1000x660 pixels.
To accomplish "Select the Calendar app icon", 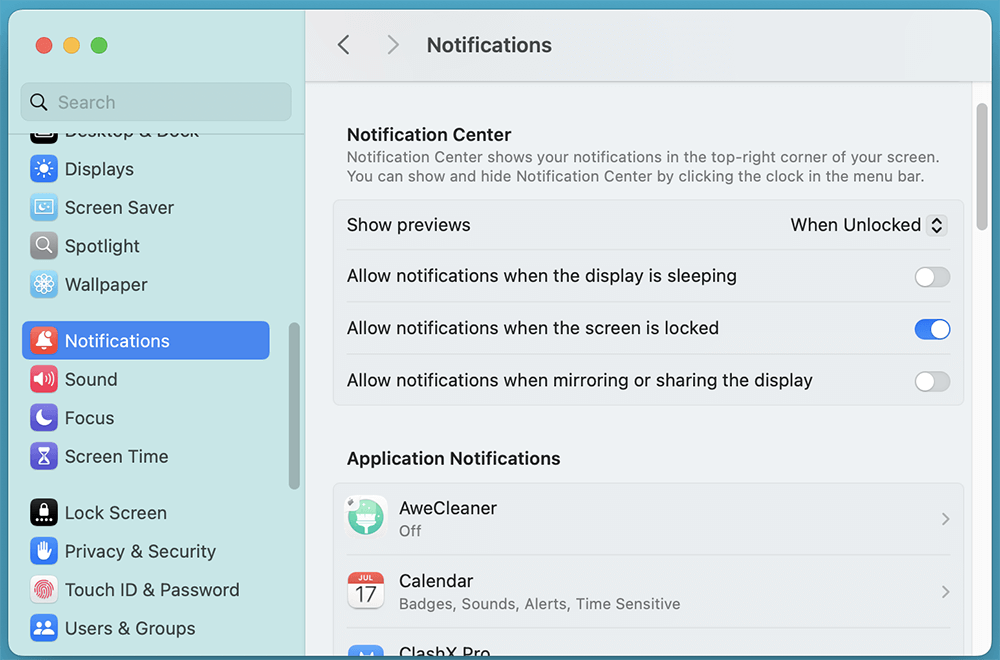I will point(366,591).
